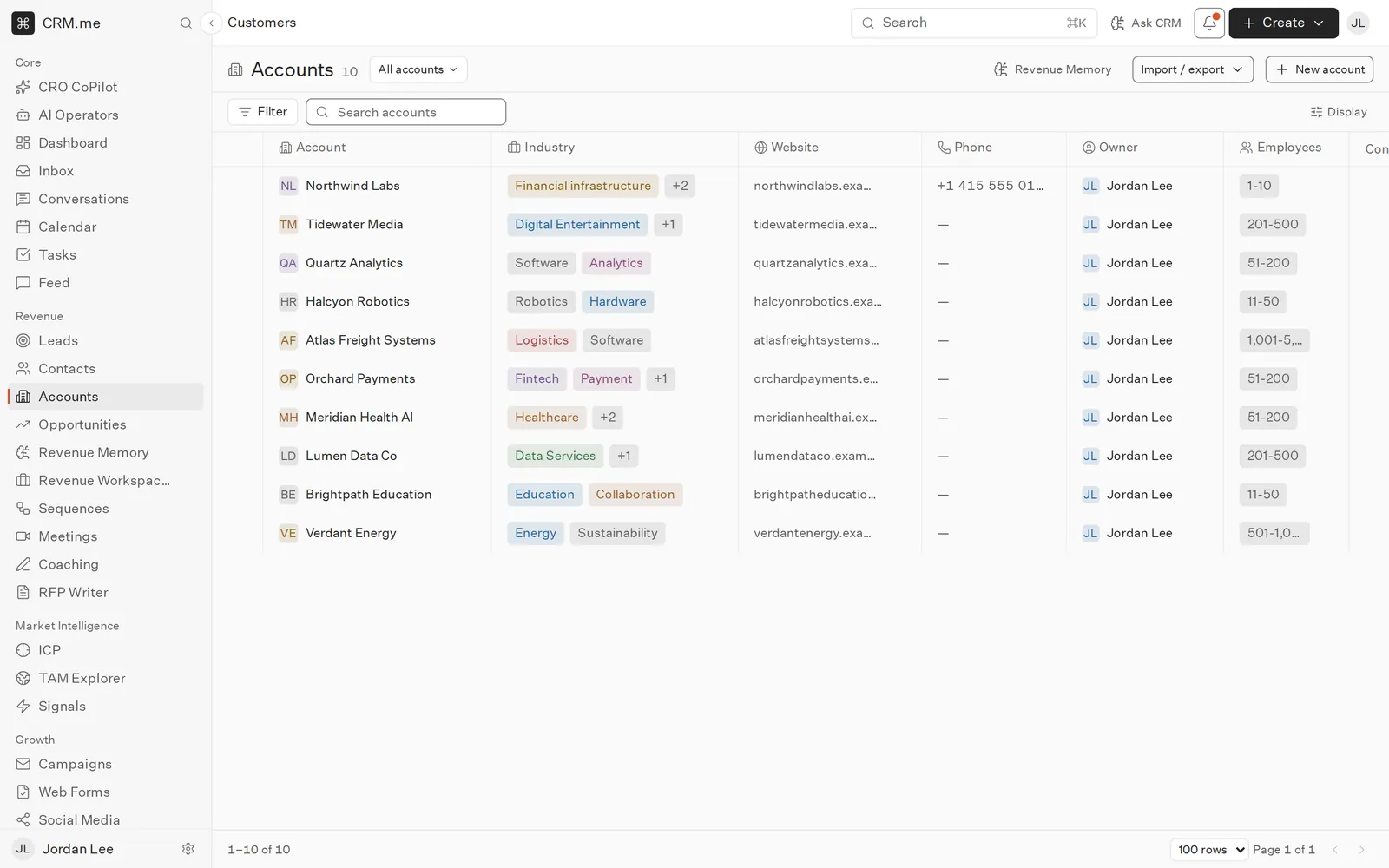Open TAM Explorer
The width and height of the screenshot is (1389, 868).
(106, 678)
